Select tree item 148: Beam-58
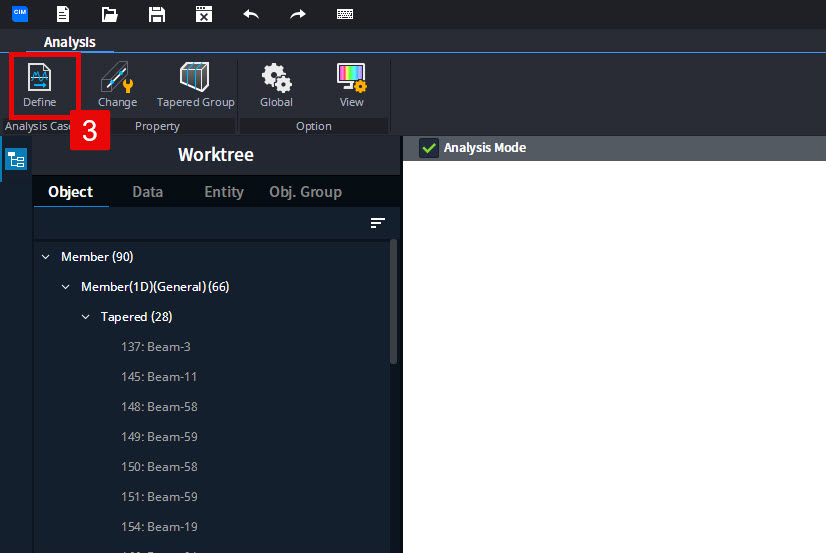The height and width of the screenshot is (553, 826). point(160,407)
